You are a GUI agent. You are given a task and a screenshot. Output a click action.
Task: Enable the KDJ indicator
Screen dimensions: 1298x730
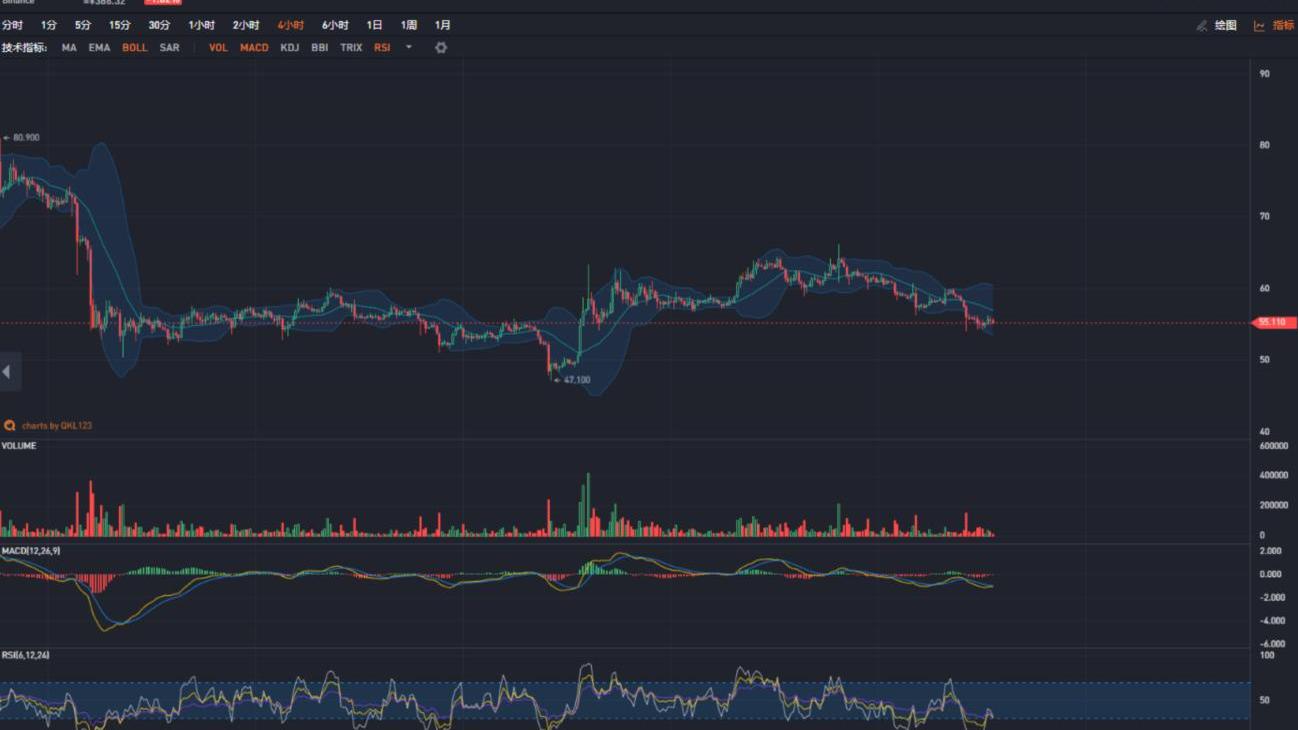point(289,48)
